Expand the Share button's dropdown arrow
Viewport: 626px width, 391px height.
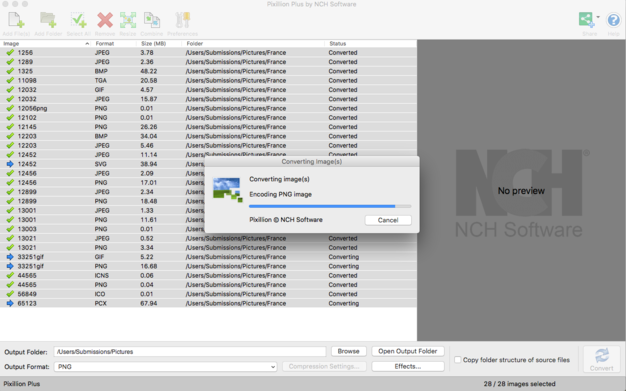point(598,17)
